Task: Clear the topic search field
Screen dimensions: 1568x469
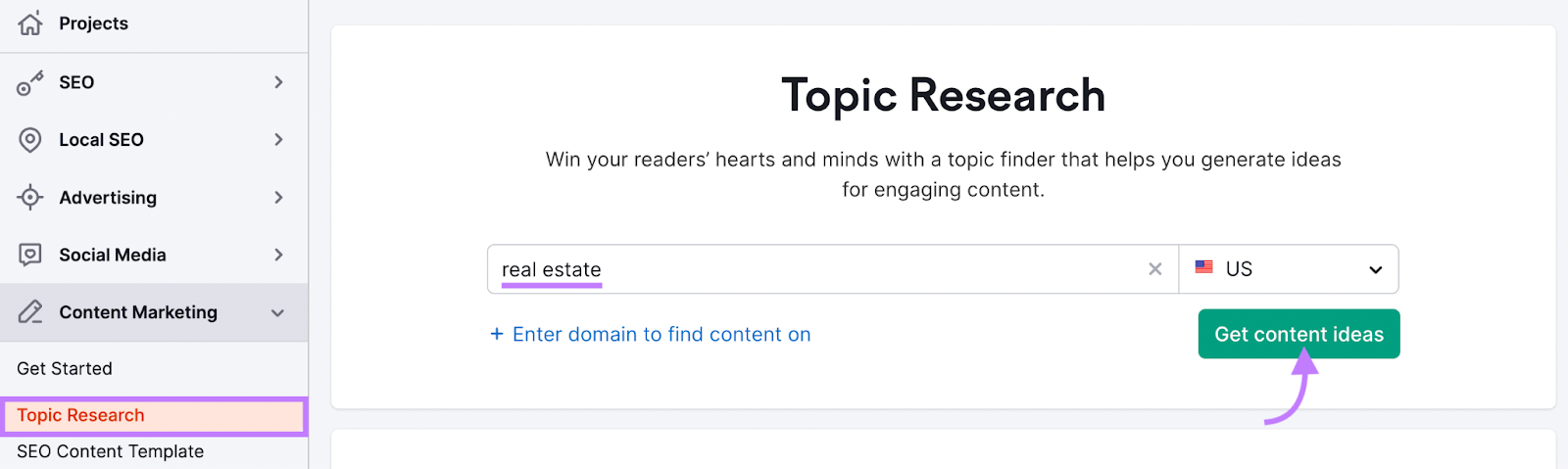Action: coord(1155,269)
